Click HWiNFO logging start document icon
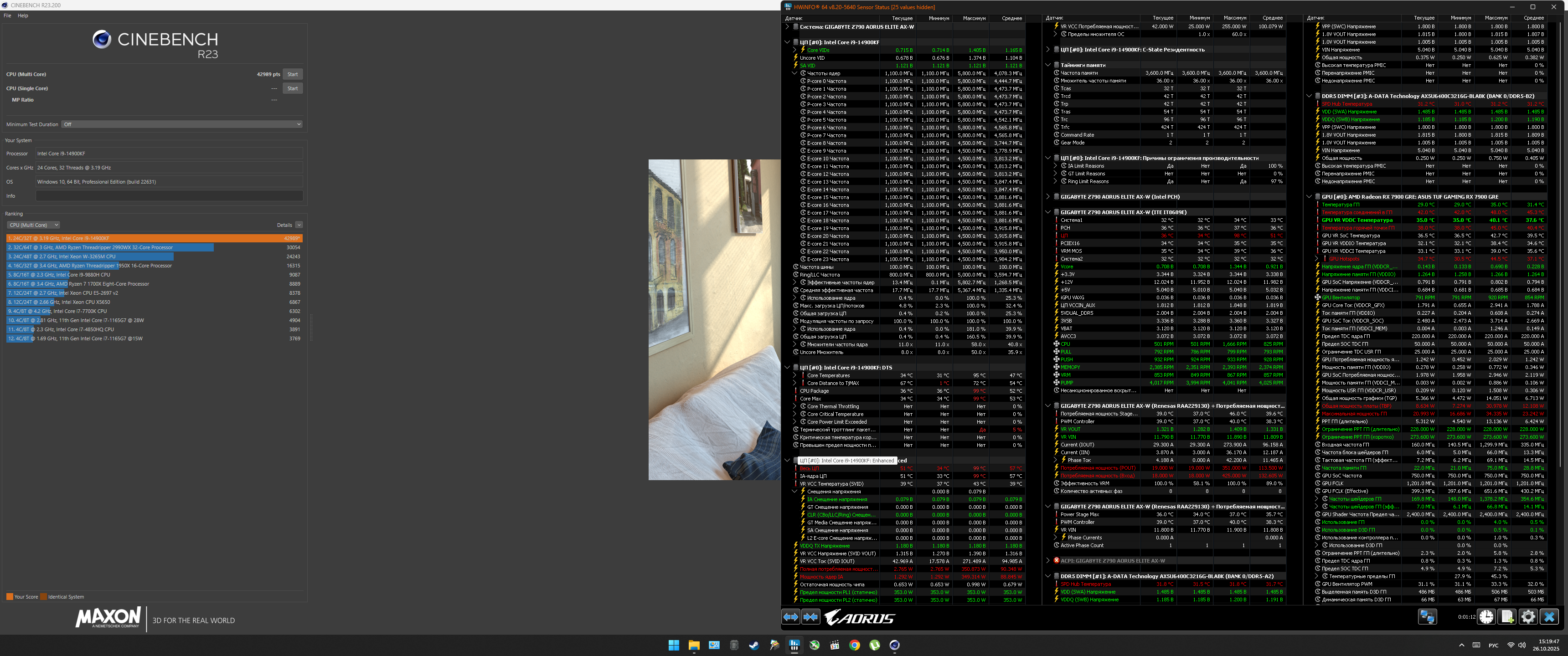Screen dimensions: 1568x656 pyautogui.click(x=1506, y=617)
